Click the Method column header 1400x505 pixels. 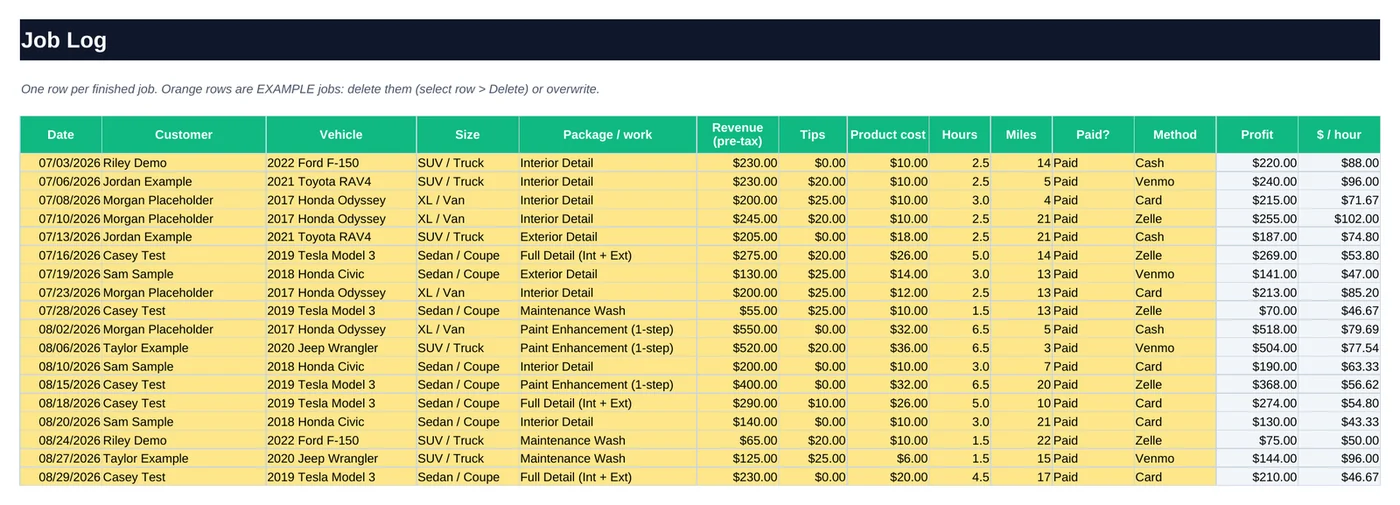tap(1175, 135)
